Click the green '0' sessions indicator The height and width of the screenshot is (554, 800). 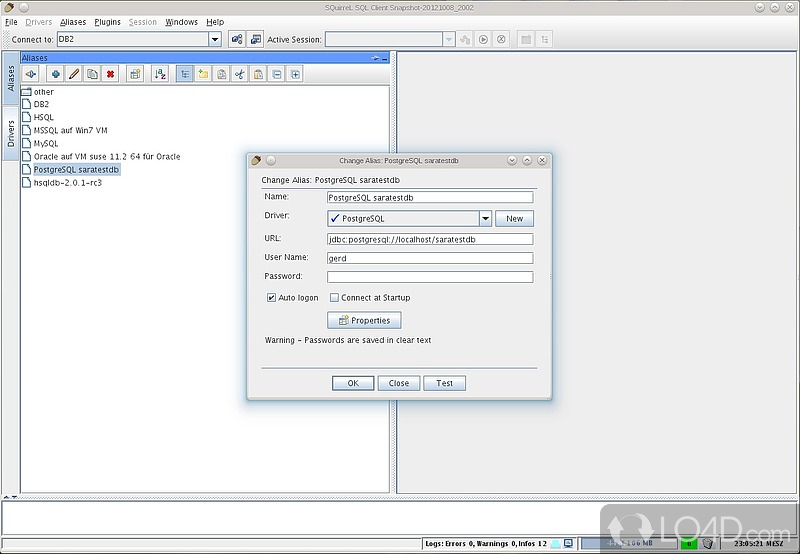click(689, 543)
